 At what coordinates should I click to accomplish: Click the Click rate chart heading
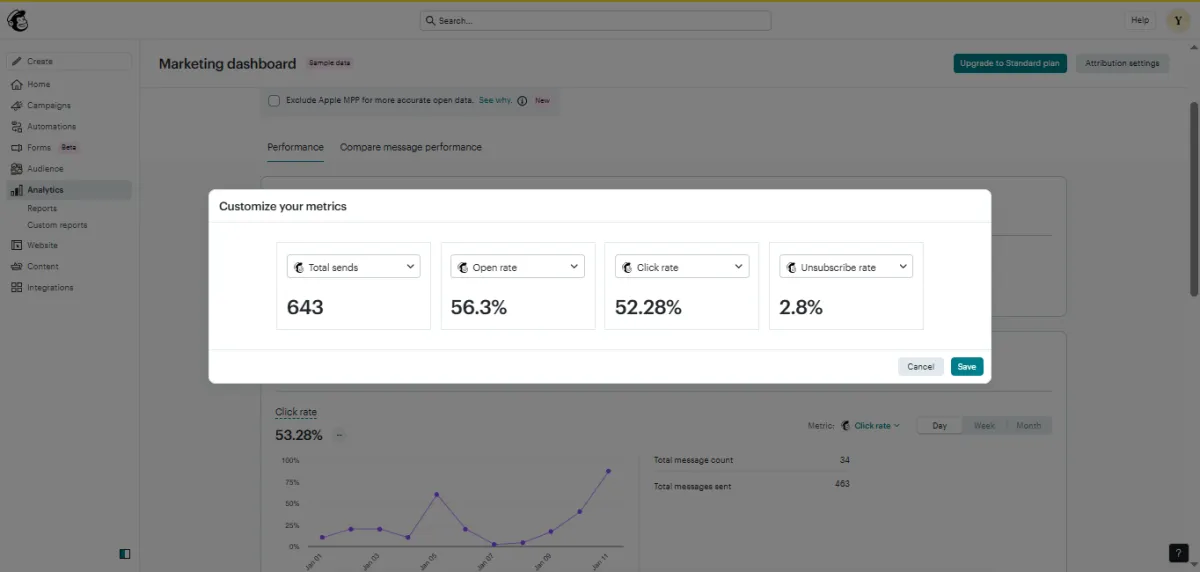(x=296, y=412)
